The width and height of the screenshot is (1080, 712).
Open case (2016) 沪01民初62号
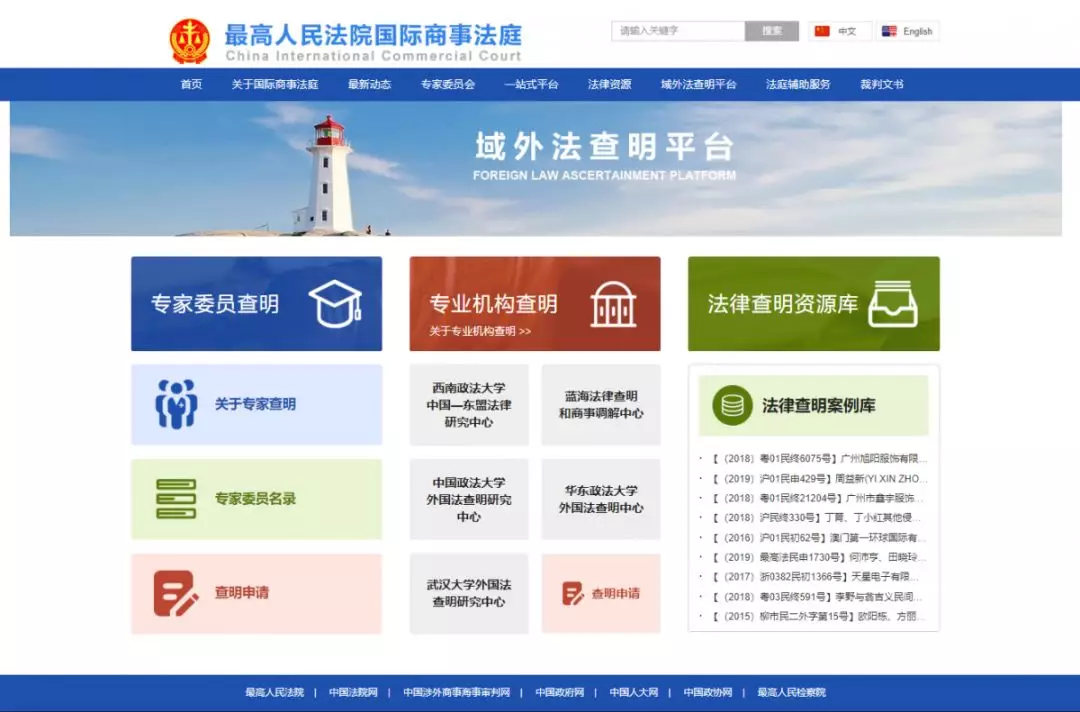coord(820,538)
